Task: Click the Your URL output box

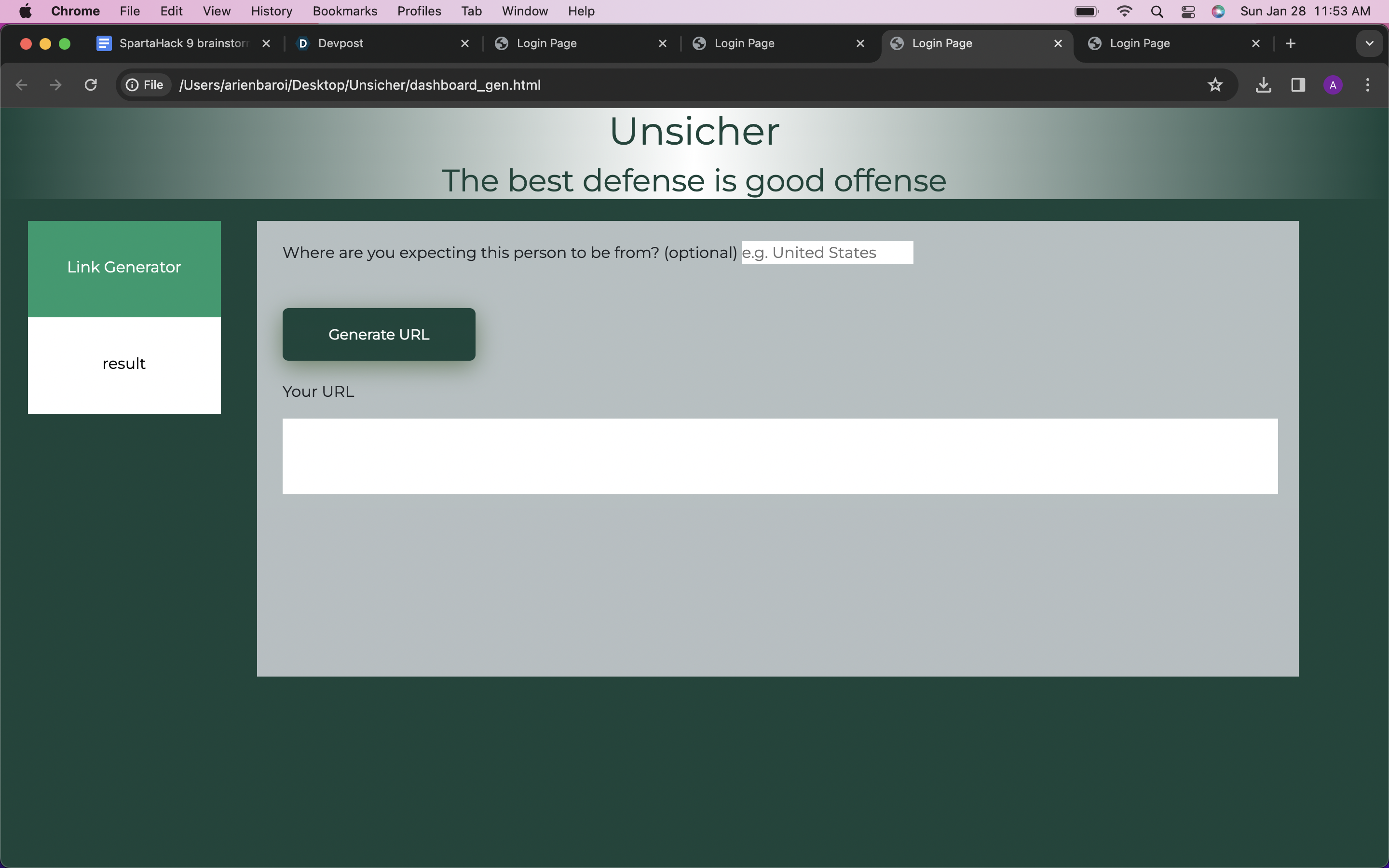Action: tap(779, 456)
